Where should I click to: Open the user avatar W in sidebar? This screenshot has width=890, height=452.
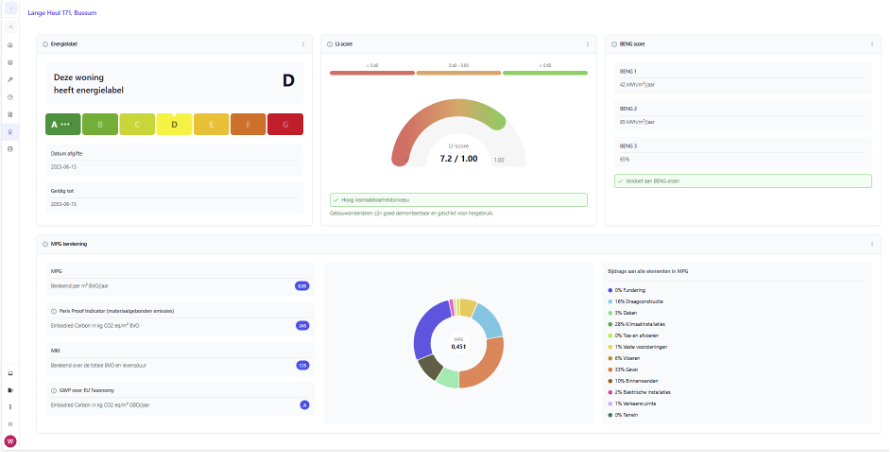tap(10, 441)
